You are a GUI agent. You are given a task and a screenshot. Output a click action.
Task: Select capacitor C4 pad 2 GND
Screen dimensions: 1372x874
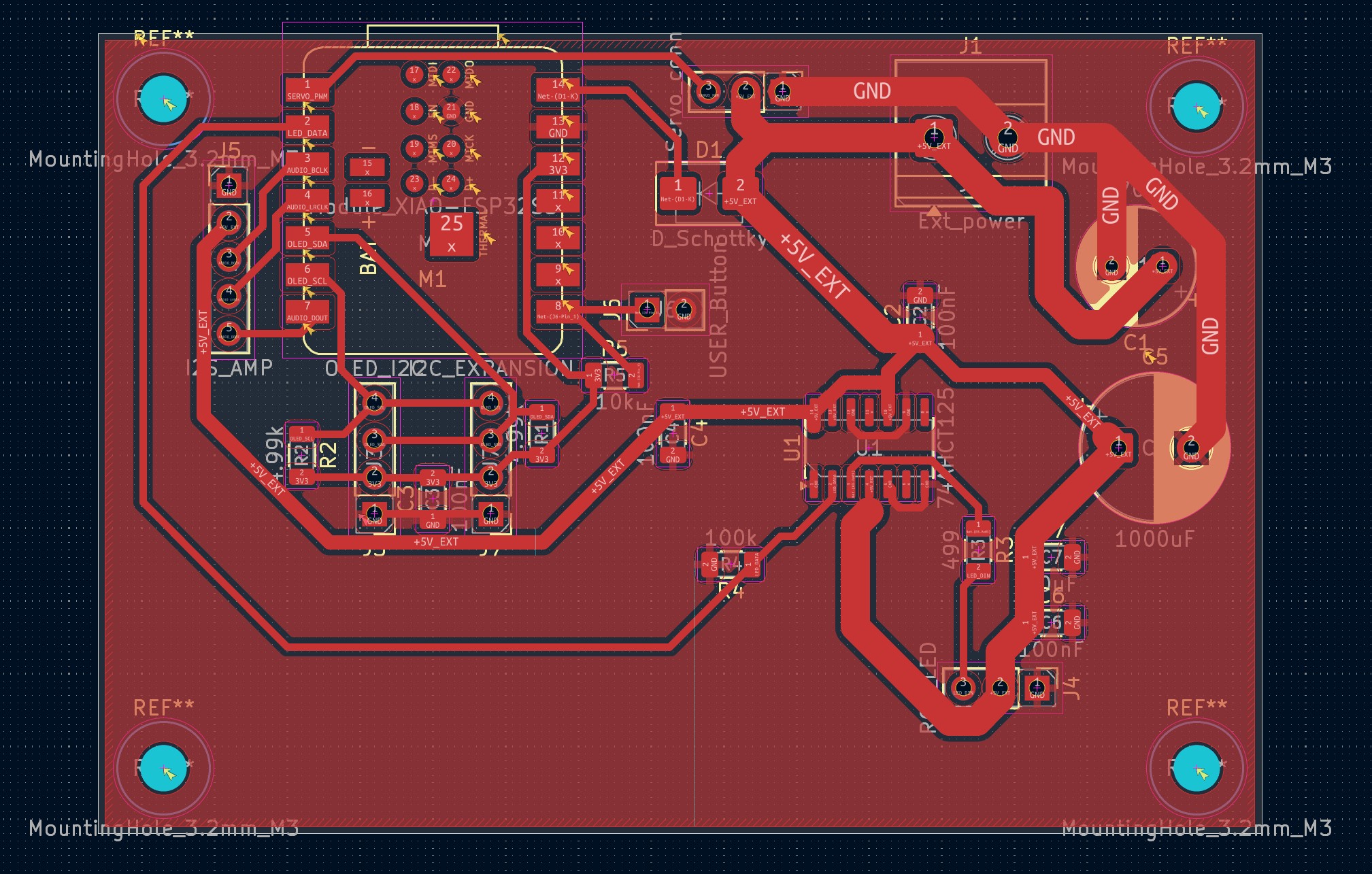(673, 454)
